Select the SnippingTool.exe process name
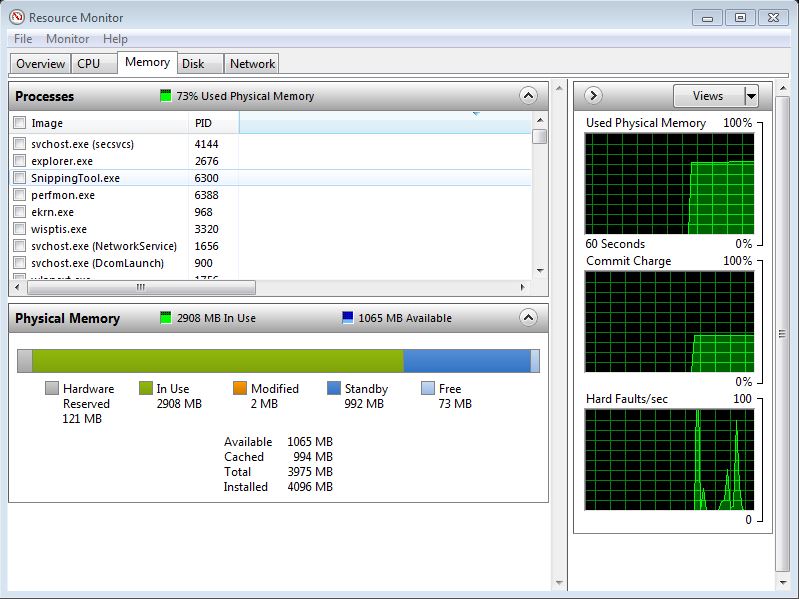The image size is (799, 599). [75, 178]
